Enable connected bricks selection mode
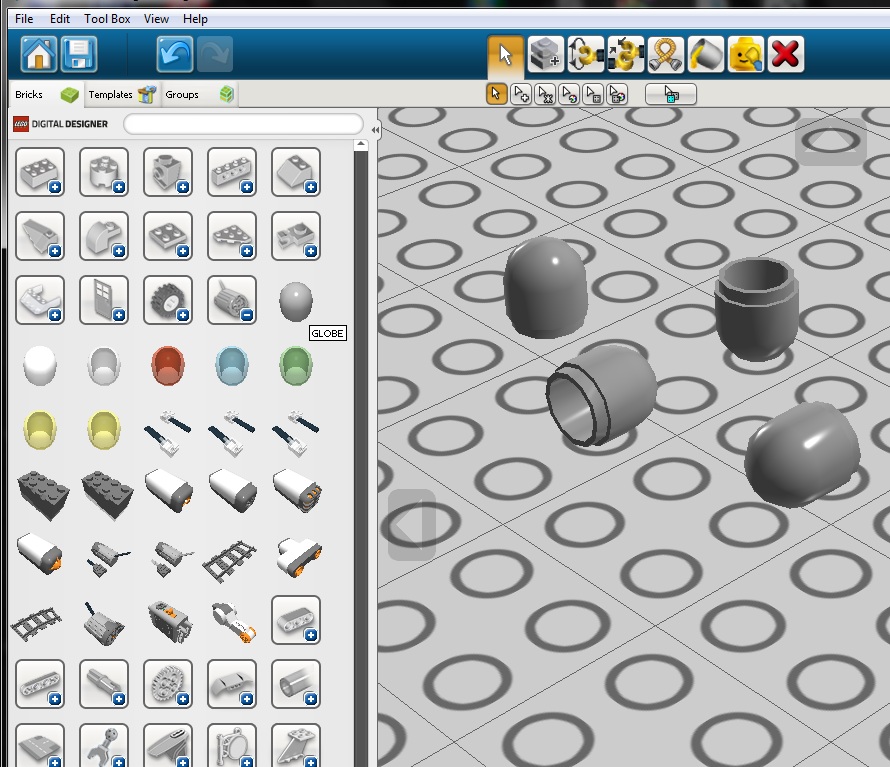890x767 pixels. pos(545,94)
